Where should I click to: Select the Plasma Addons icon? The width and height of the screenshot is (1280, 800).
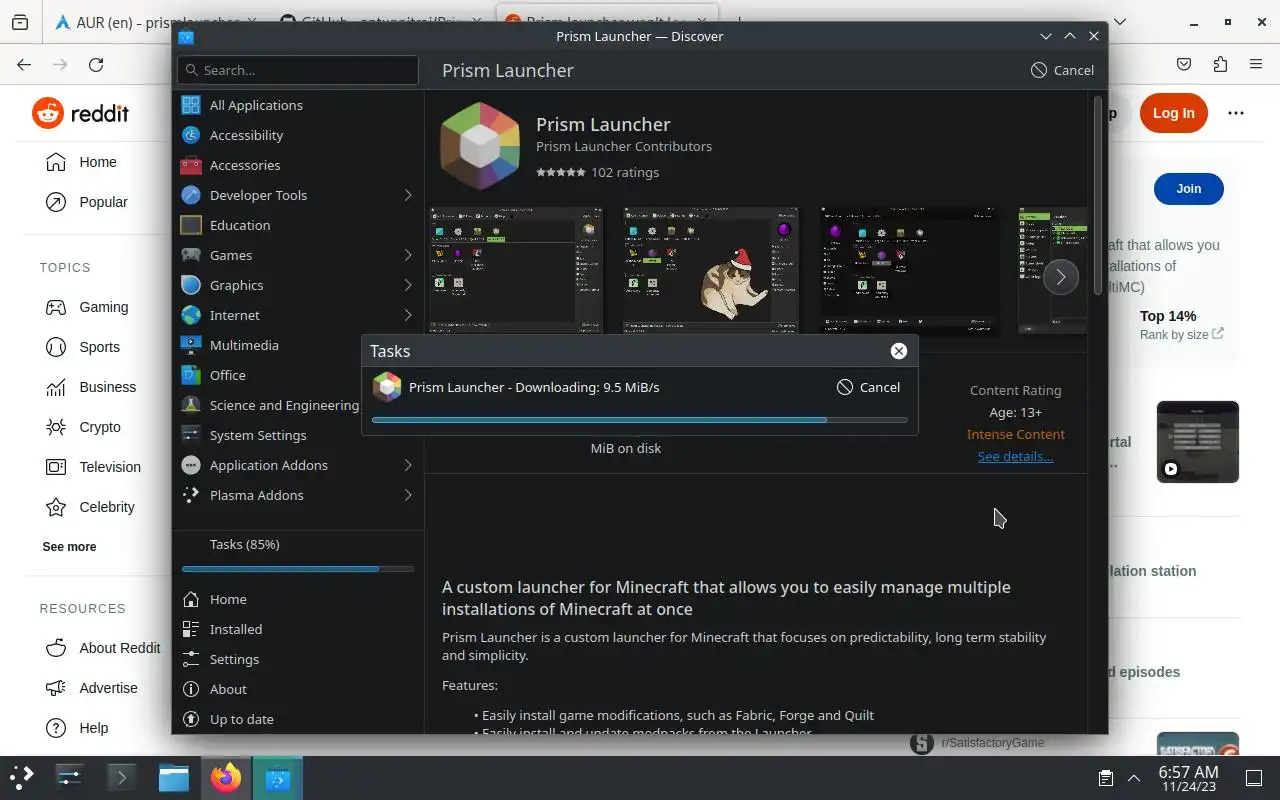191,495
